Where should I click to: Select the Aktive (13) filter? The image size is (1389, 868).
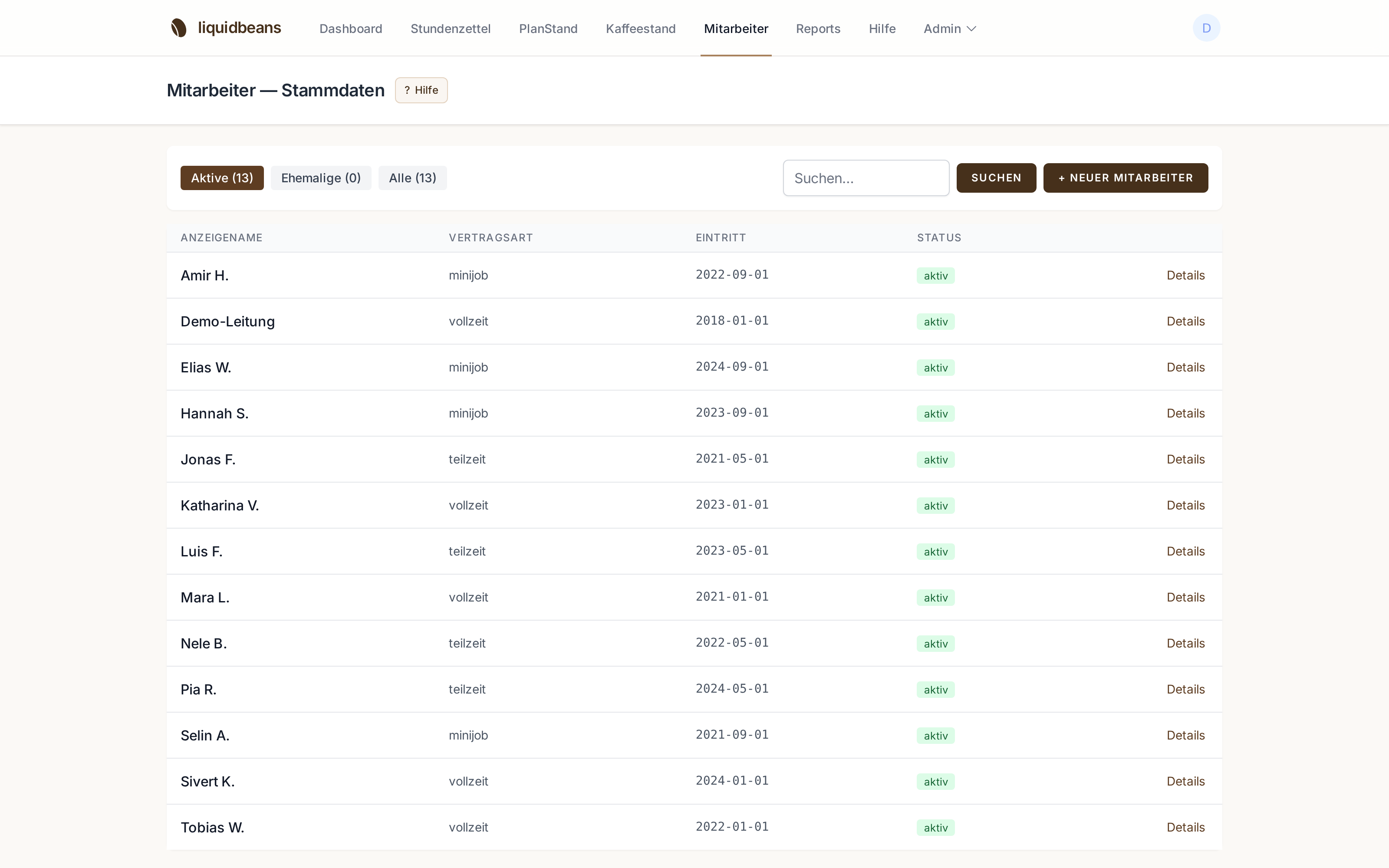point(222,178)
